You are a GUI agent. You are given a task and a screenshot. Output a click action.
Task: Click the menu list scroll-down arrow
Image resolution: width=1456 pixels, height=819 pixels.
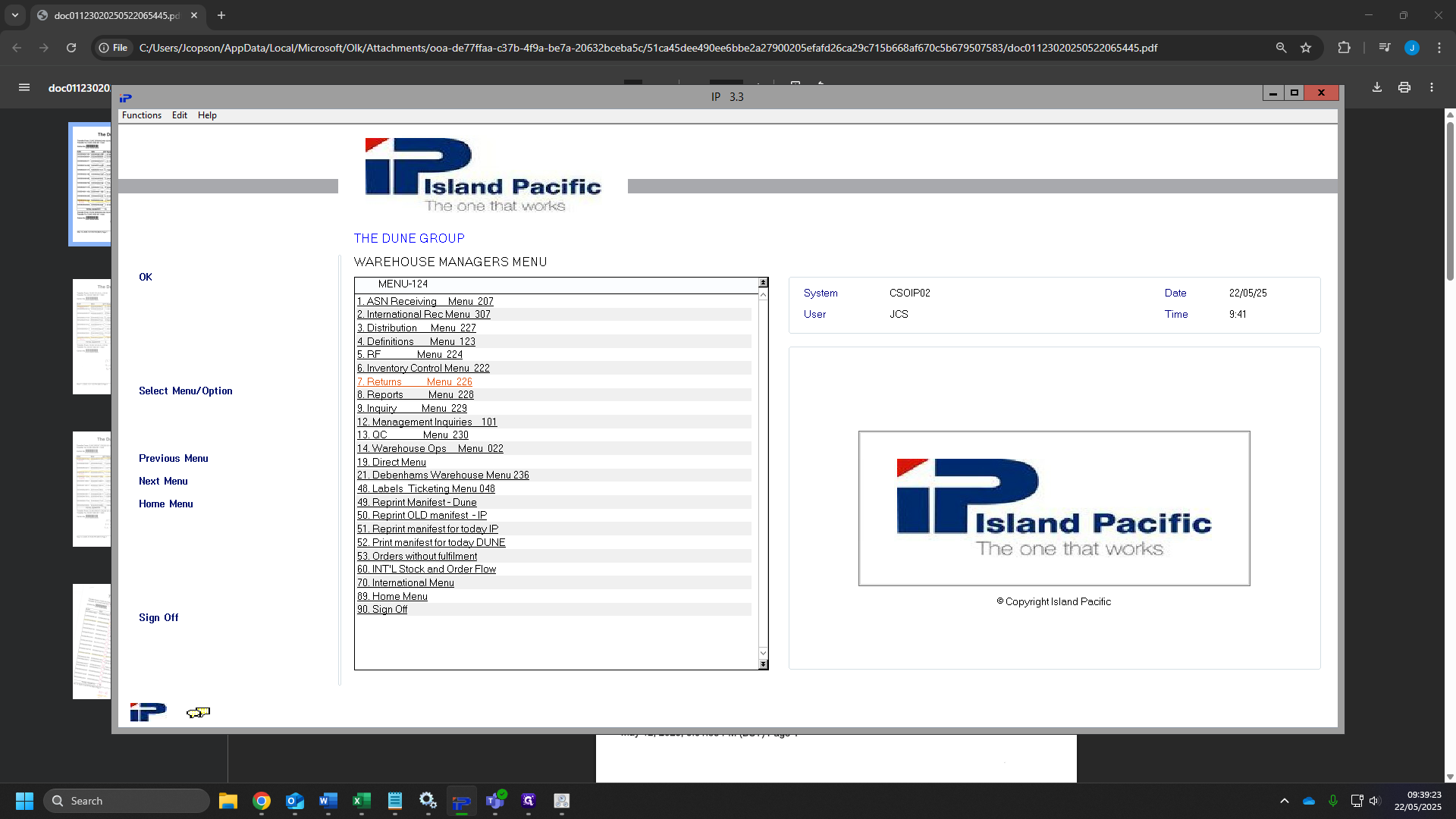tap(763, 653)
